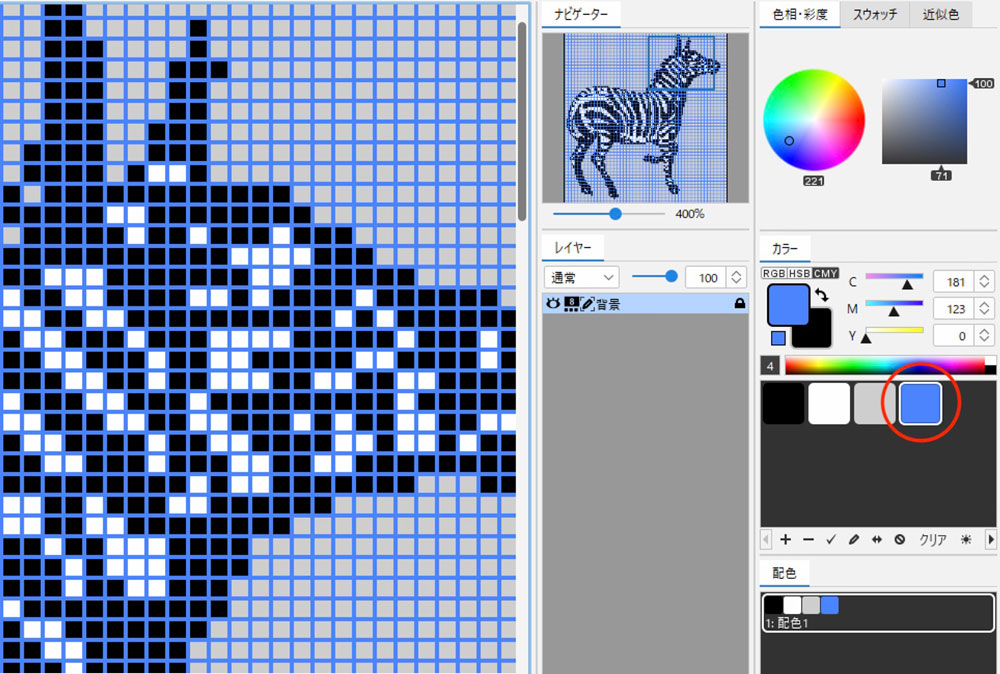1000x674 pixels.
Task: Click the zebra thumbnail in the navigator
Action: click(645, 118)
